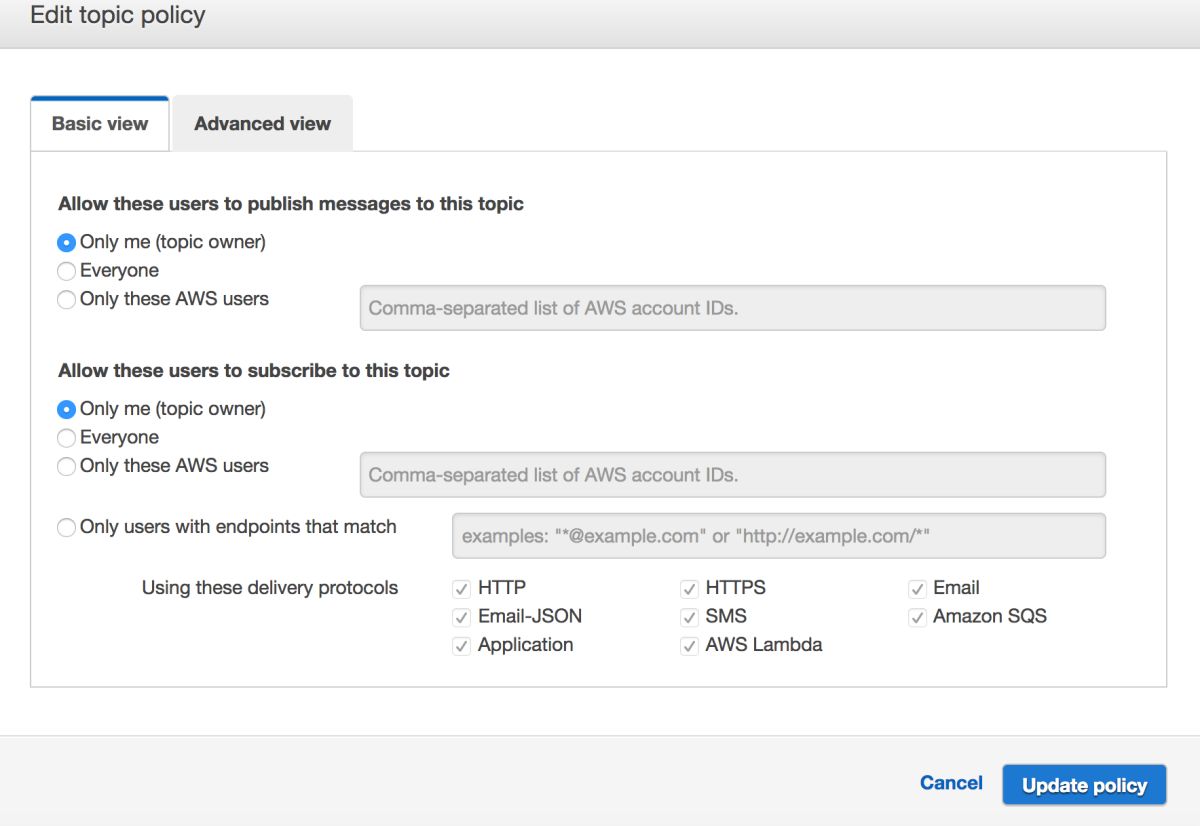Switch to the Advanced view tab
The height and width of the screenshot is (826, 1200).
tap(262, 124)
